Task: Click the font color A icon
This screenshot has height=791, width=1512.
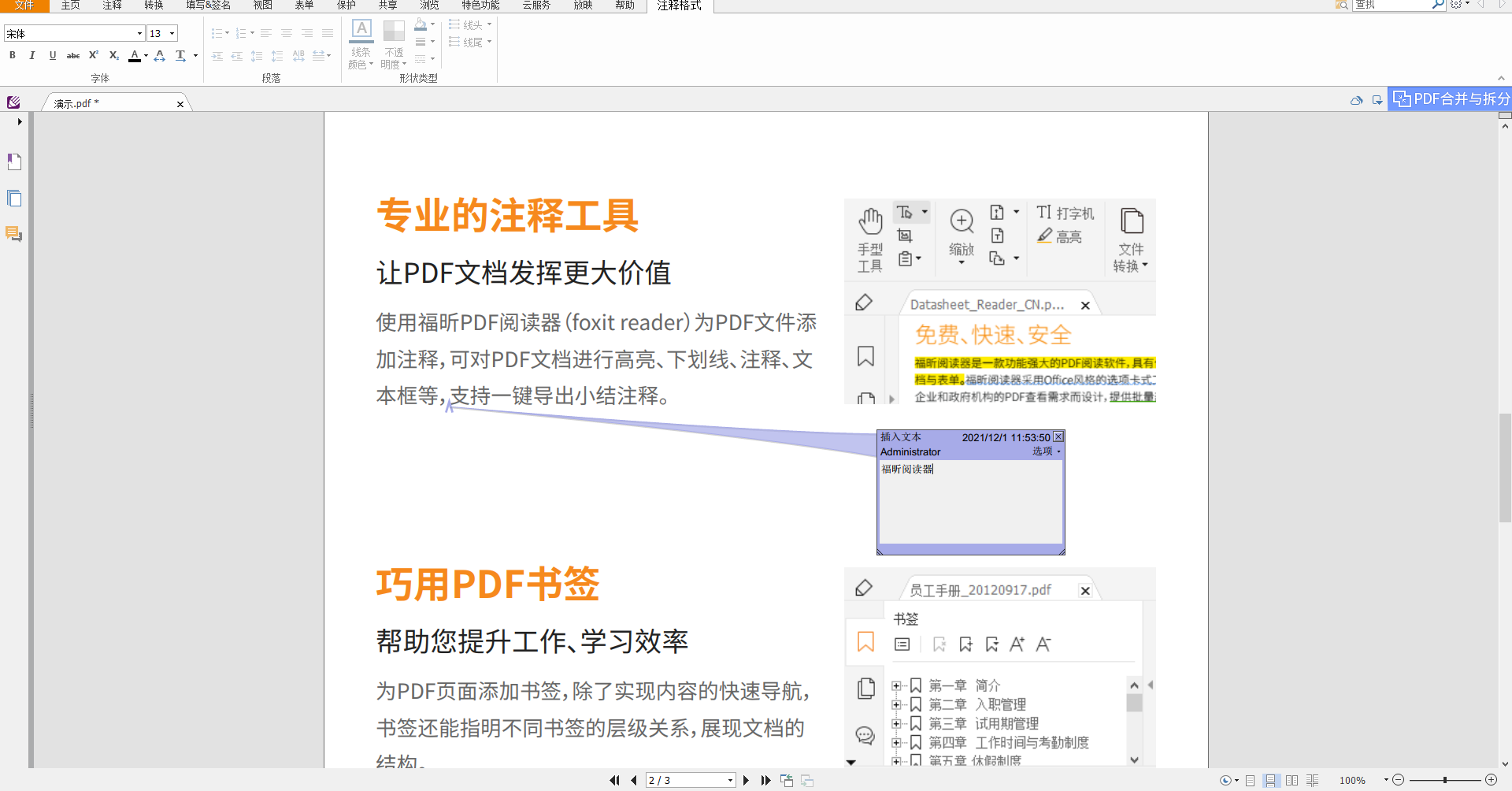Action: pos(135,56)
